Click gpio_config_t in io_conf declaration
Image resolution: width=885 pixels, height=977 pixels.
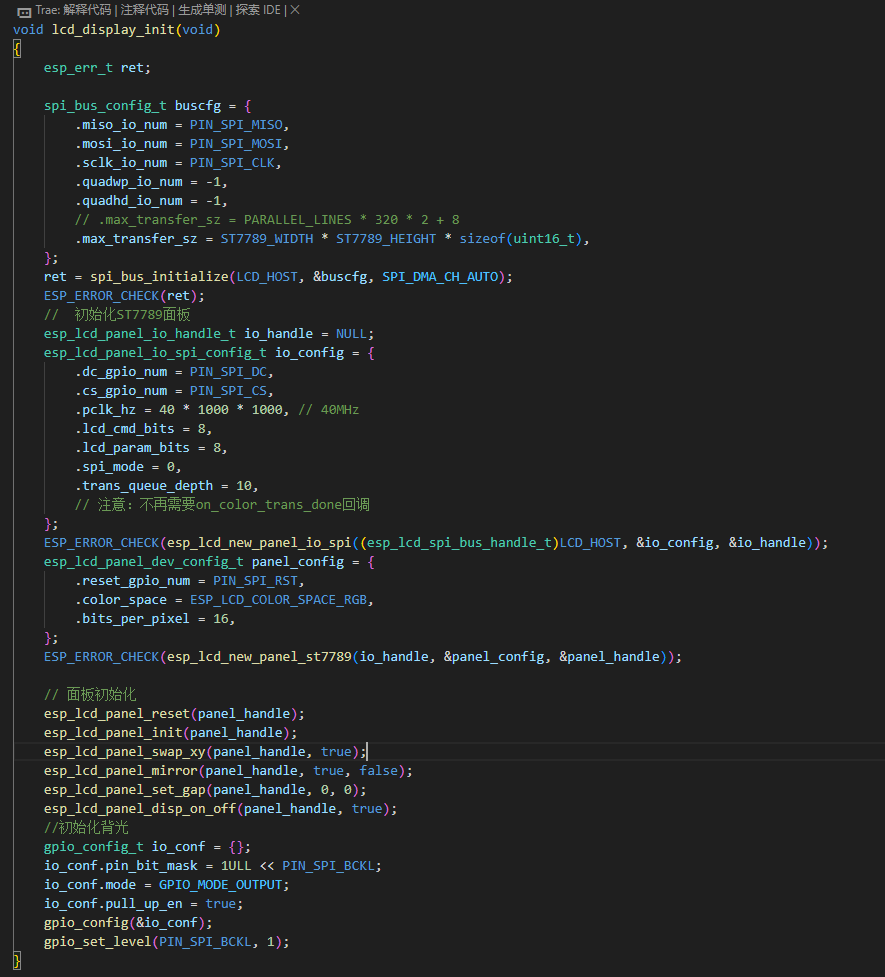(93, 847)
